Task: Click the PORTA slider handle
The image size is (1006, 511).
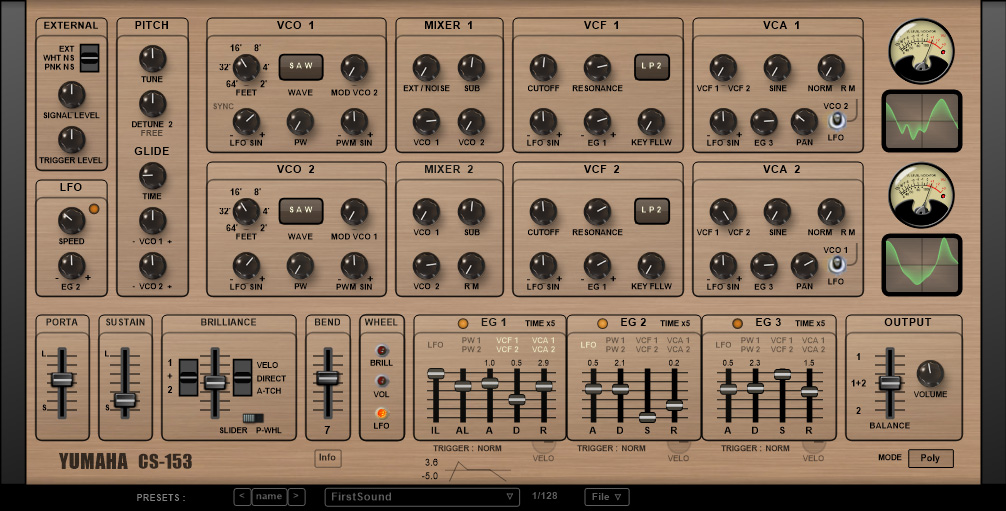Action: point(62,380)
